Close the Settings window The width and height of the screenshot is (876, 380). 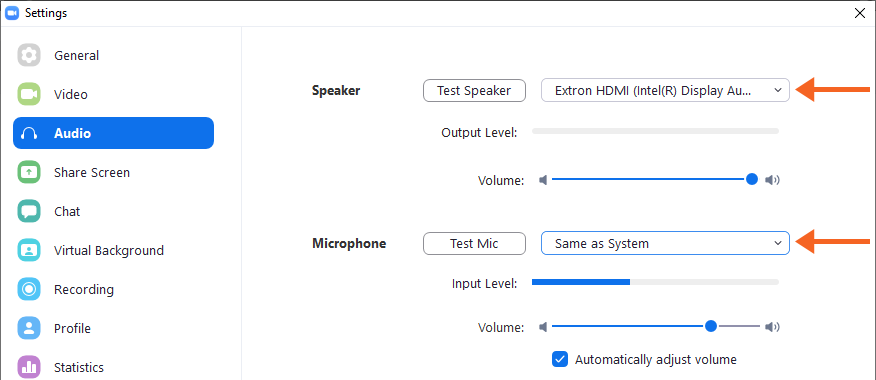point(860,13)
